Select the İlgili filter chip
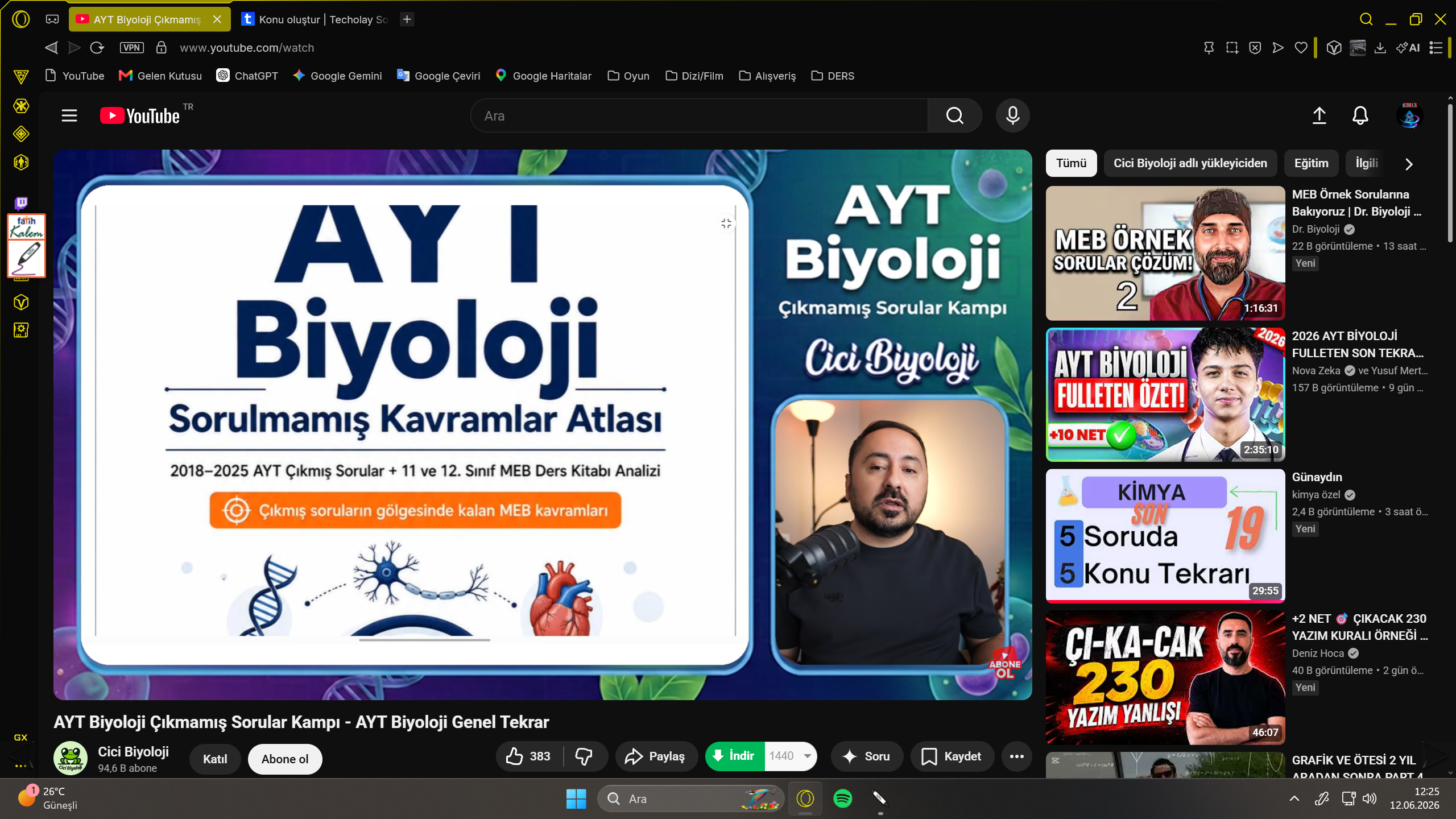This screenshot has height=819, width=1456. 1366,163
